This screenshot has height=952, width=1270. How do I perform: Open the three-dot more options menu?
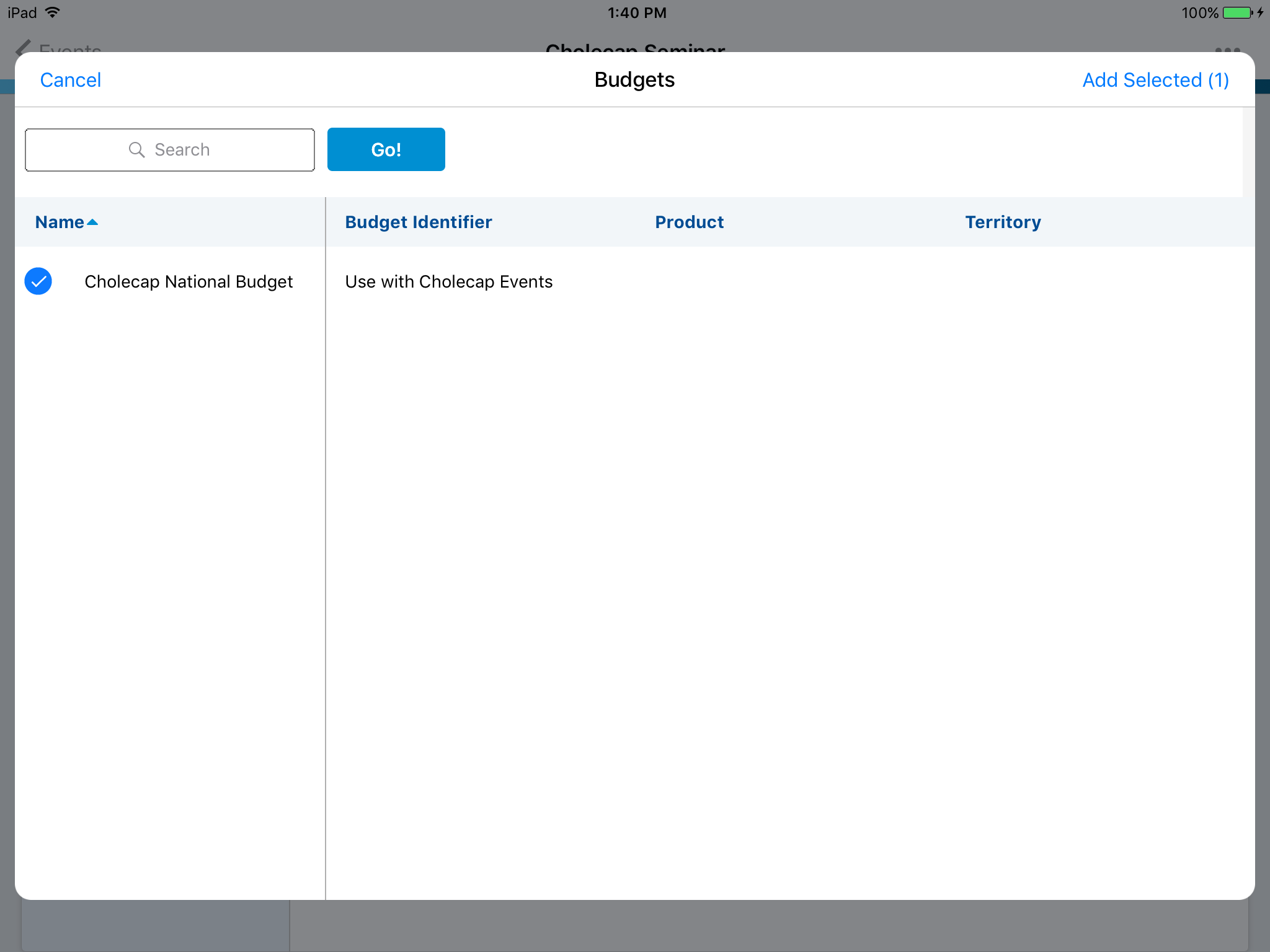(x=1227, y=48)
